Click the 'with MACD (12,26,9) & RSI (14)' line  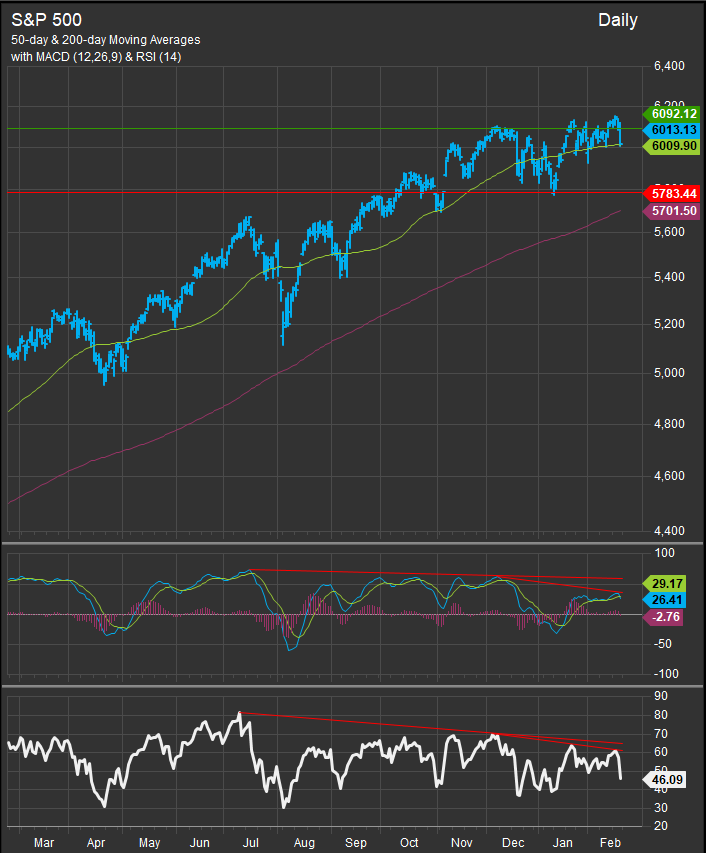pos(96,57)
